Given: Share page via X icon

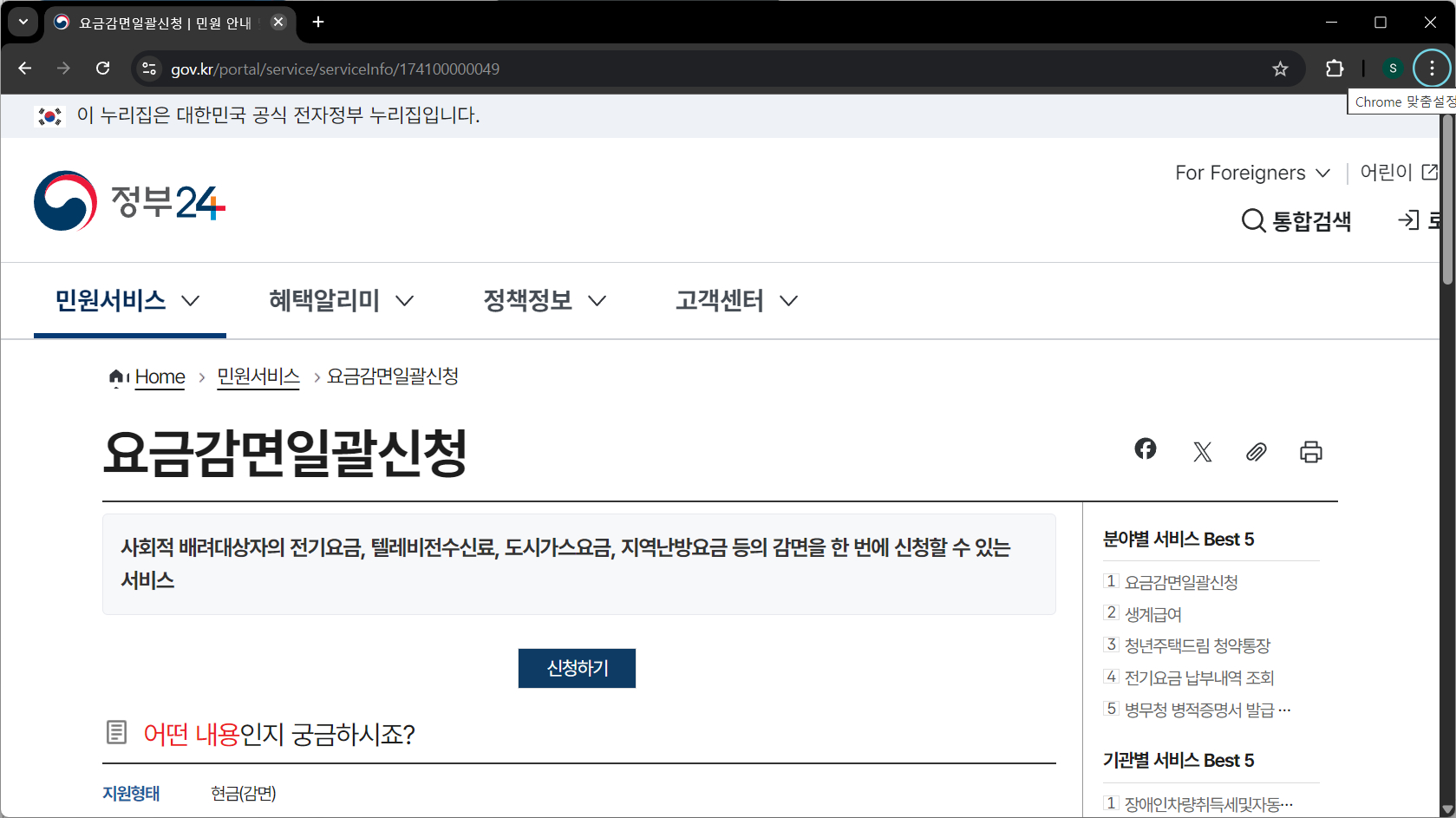Looking at the screenshot, I should [1202, 452].
